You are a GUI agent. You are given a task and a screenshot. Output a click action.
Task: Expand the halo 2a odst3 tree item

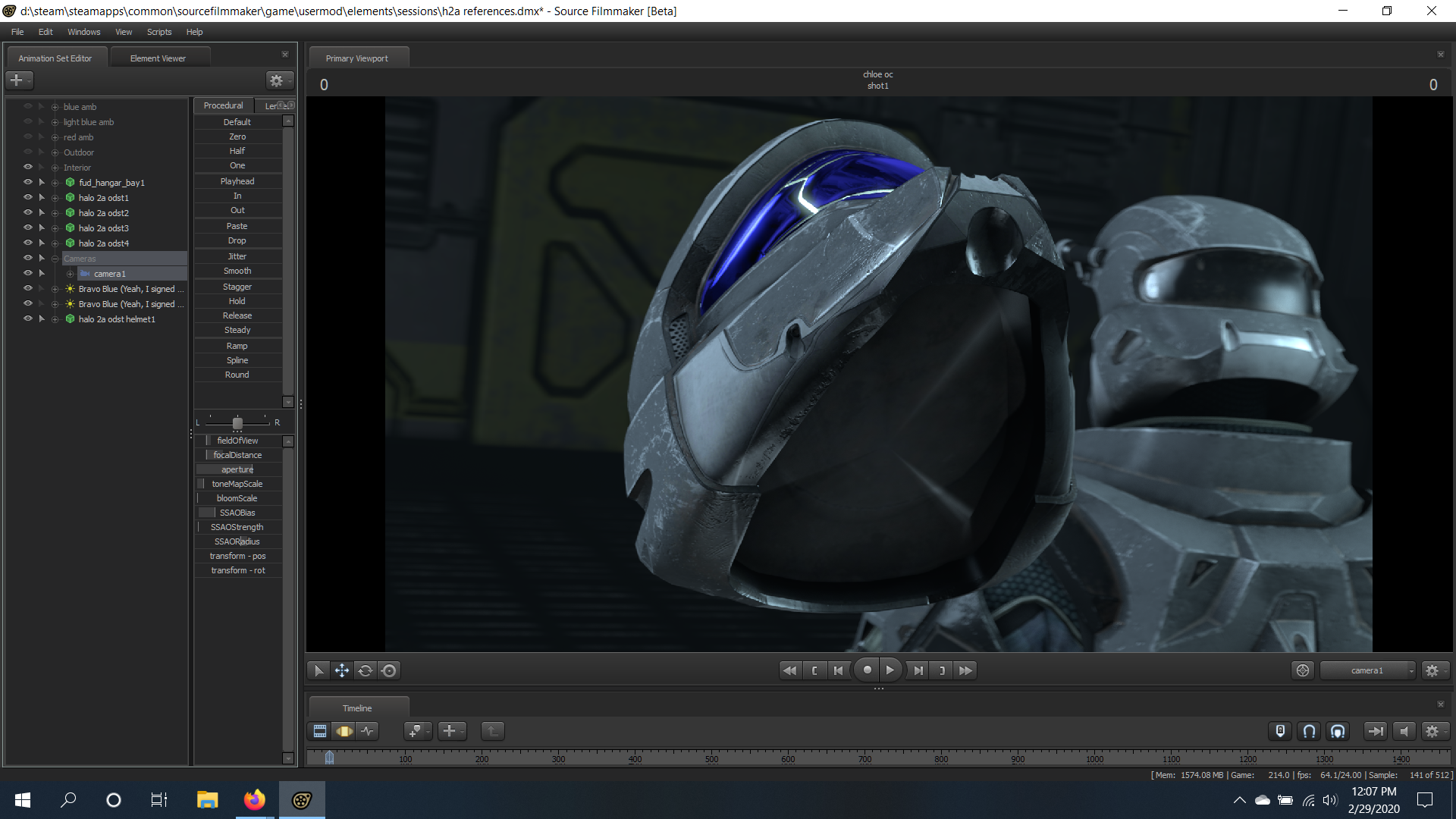point(55,228)
